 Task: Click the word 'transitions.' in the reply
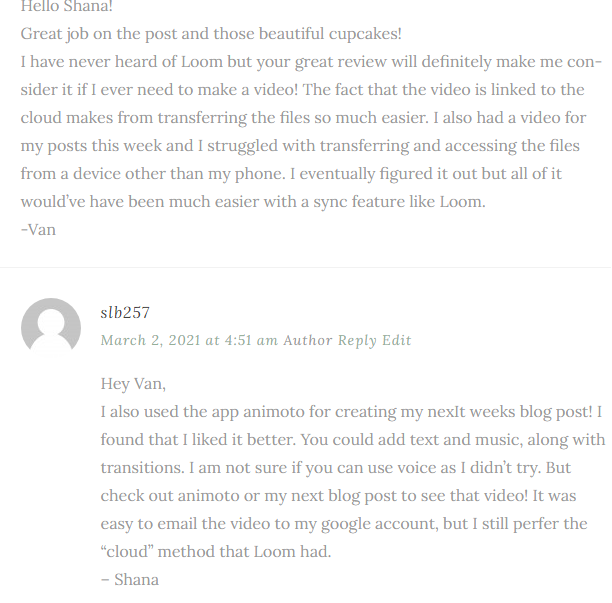pyautogui.click(x=142, y=468)
